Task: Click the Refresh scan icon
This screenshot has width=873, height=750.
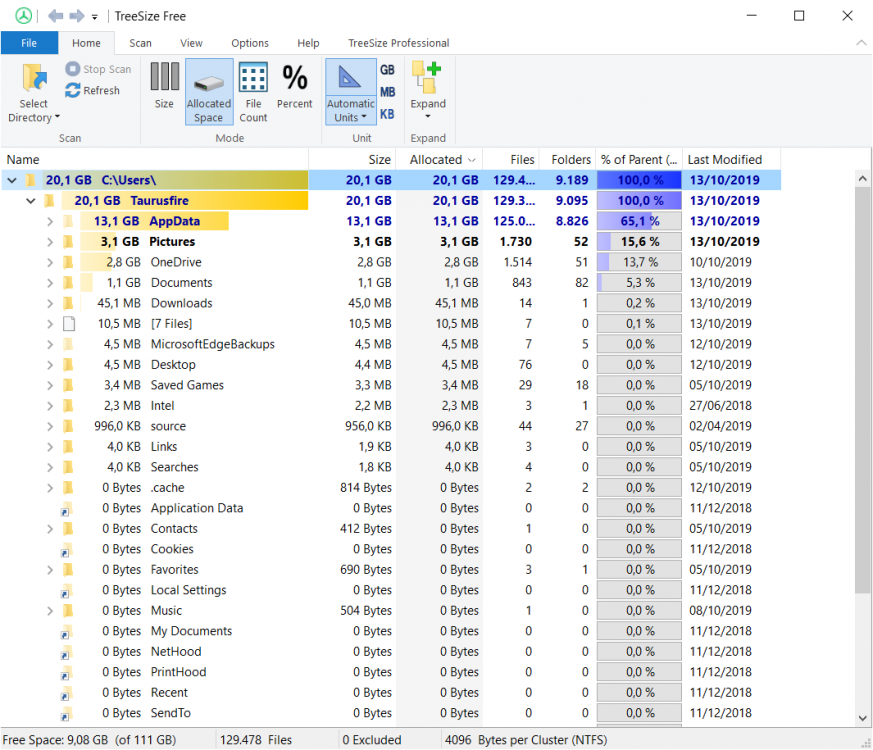Action: click(x=73, y=90)
